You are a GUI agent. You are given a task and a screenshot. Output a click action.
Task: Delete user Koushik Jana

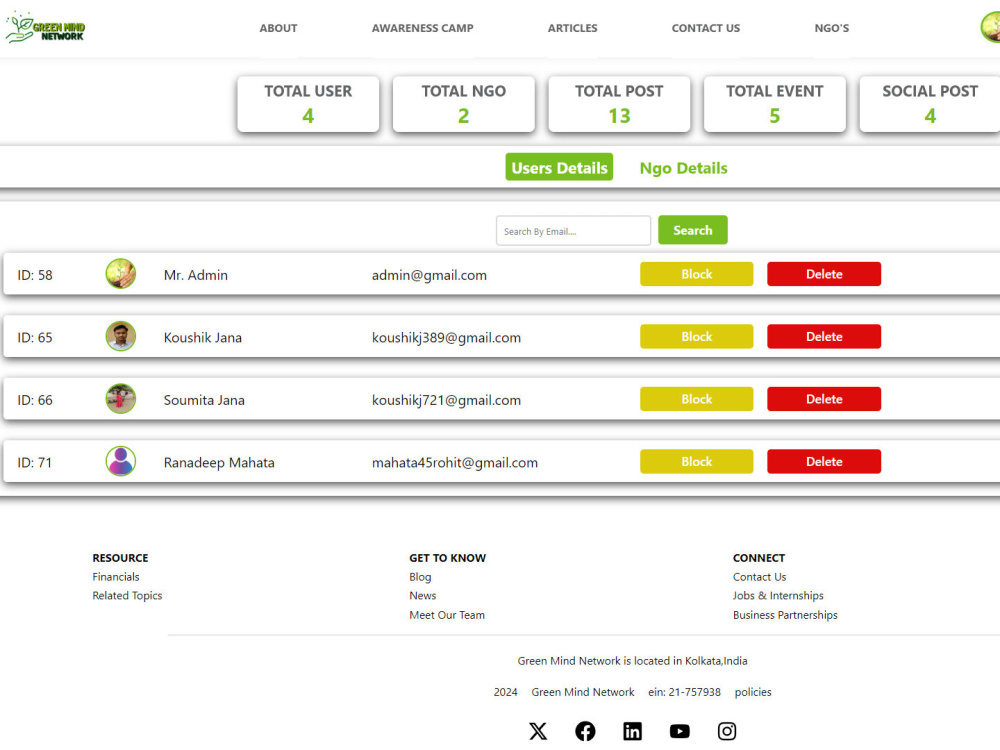824,337
